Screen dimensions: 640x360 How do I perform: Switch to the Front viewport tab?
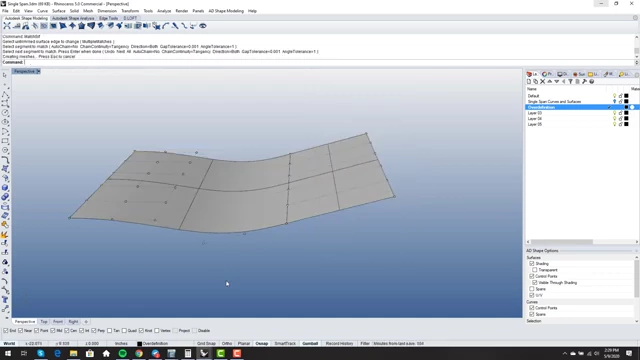[58, 322]
